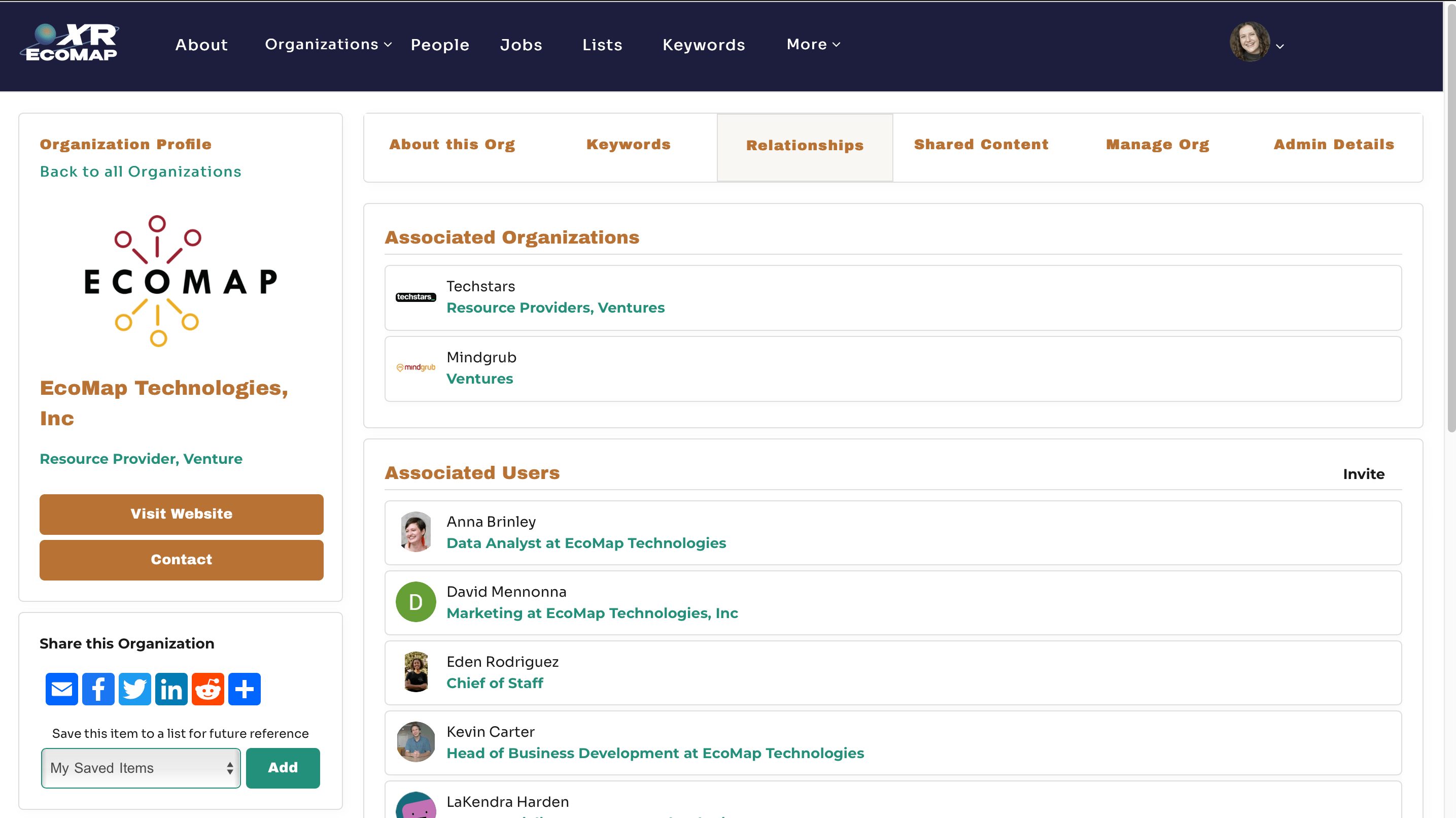Open the Admin Details tab
The width and height of the screenshot is (1456, 818).
[x=1334, y=145]
